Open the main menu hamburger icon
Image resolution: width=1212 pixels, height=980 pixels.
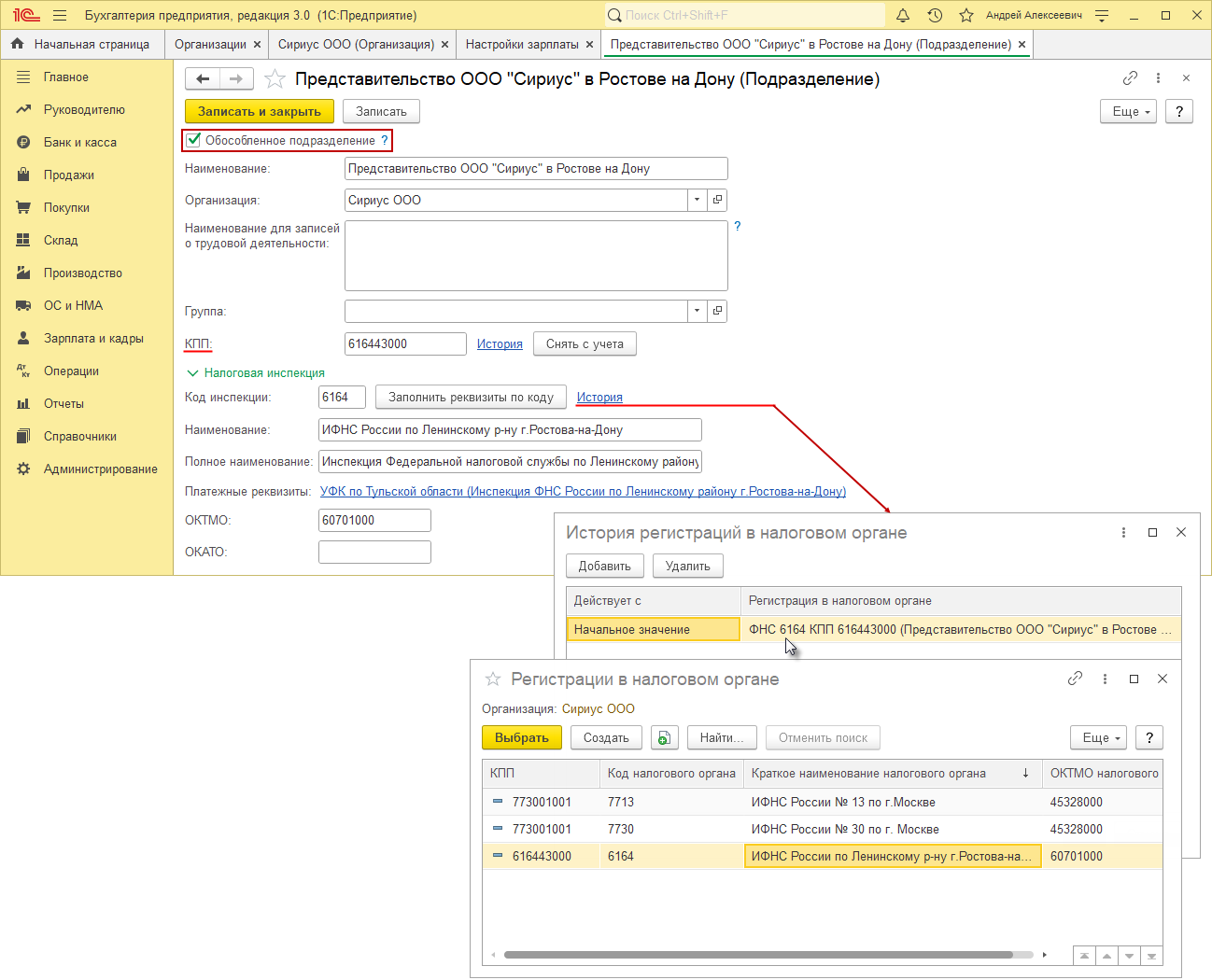tap(60, 15)
